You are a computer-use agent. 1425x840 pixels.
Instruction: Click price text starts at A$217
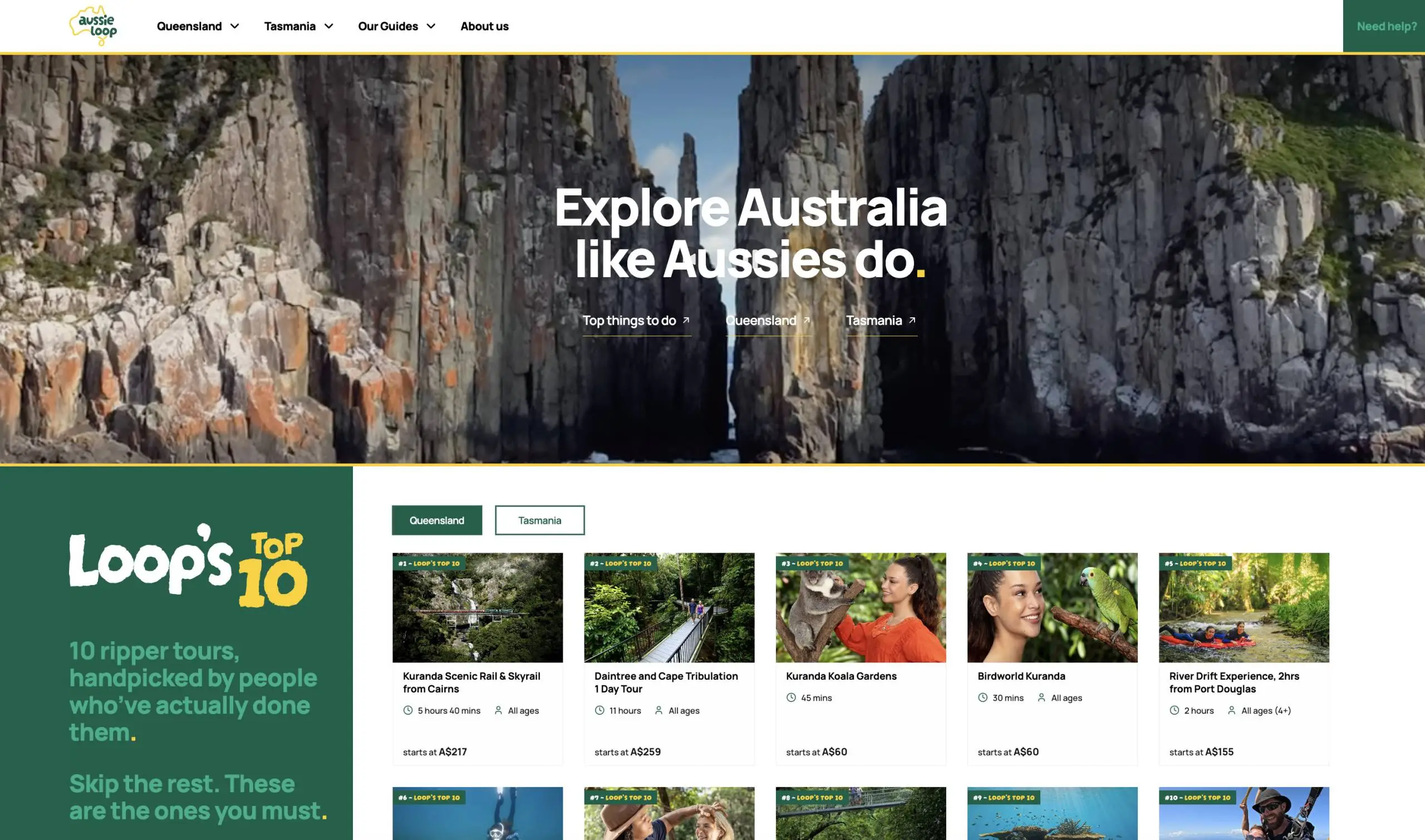[435, 751]
